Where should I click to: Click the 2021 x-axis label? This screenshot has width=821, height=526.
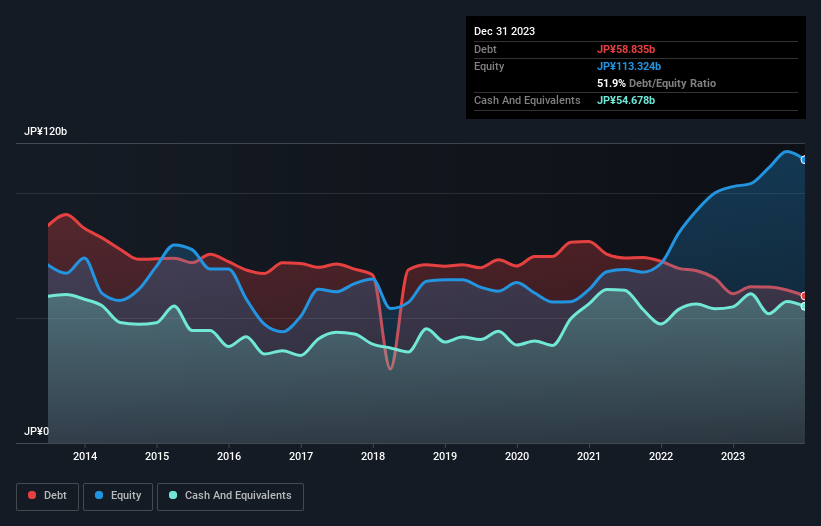[x=589, y=456]
